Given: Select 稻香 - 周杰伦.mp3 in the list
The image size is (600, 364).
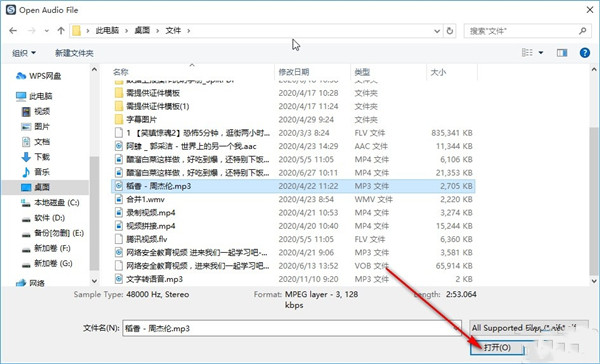Looking at the screenshot, I should point(293,186).
